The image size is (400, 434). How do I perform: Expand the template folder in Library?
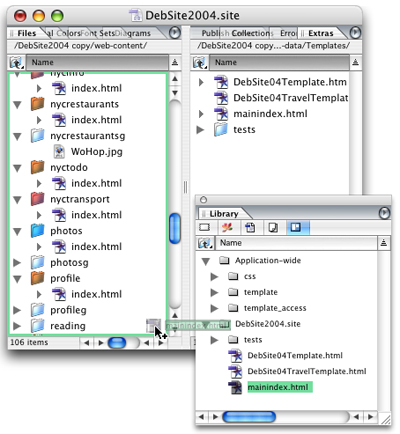coord(214,292)
